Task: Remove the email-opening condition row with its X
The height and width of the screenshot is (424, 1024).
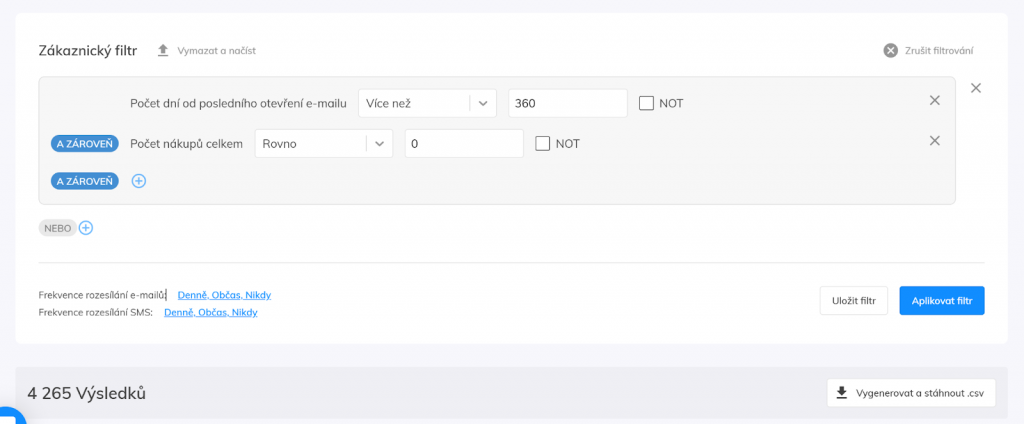Action: tap(935, 101)
